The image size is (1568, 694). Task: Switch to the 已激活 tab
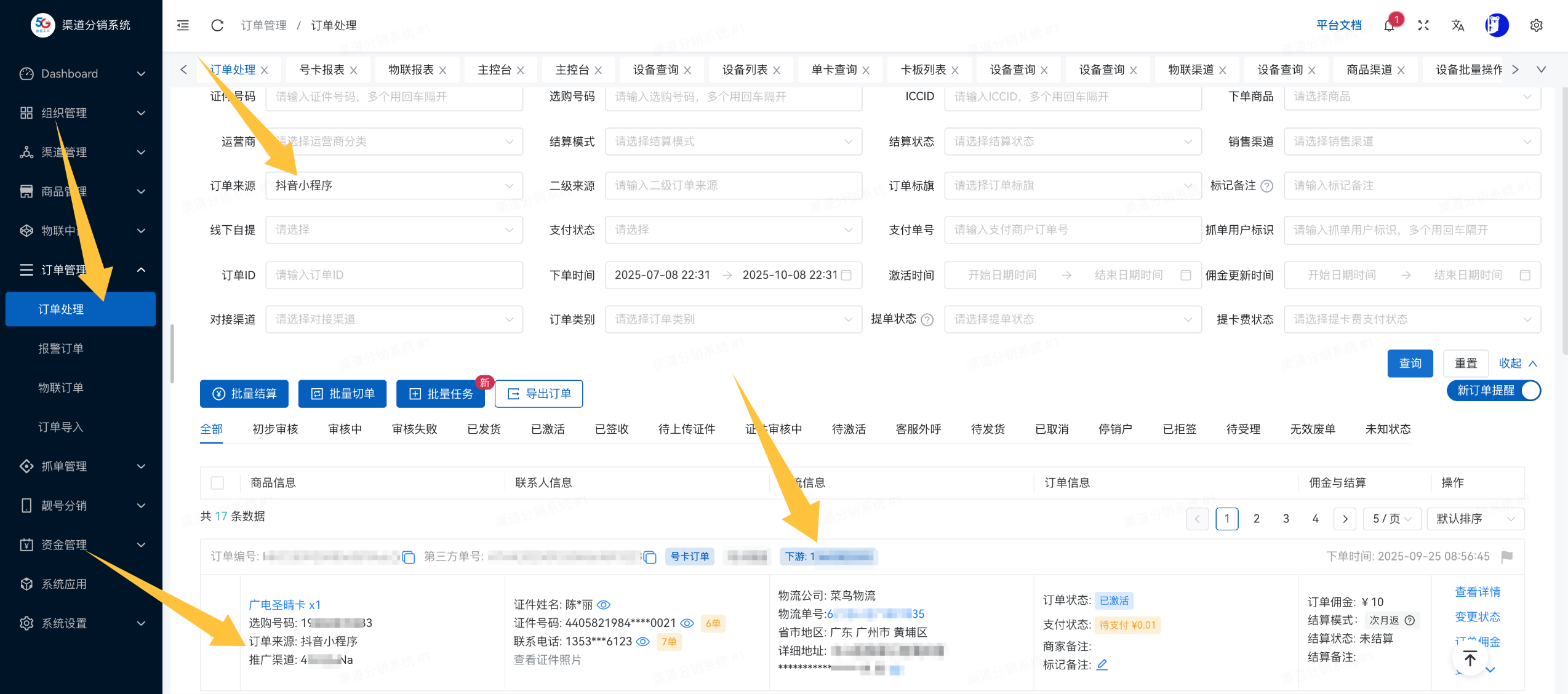click(547, 429)
